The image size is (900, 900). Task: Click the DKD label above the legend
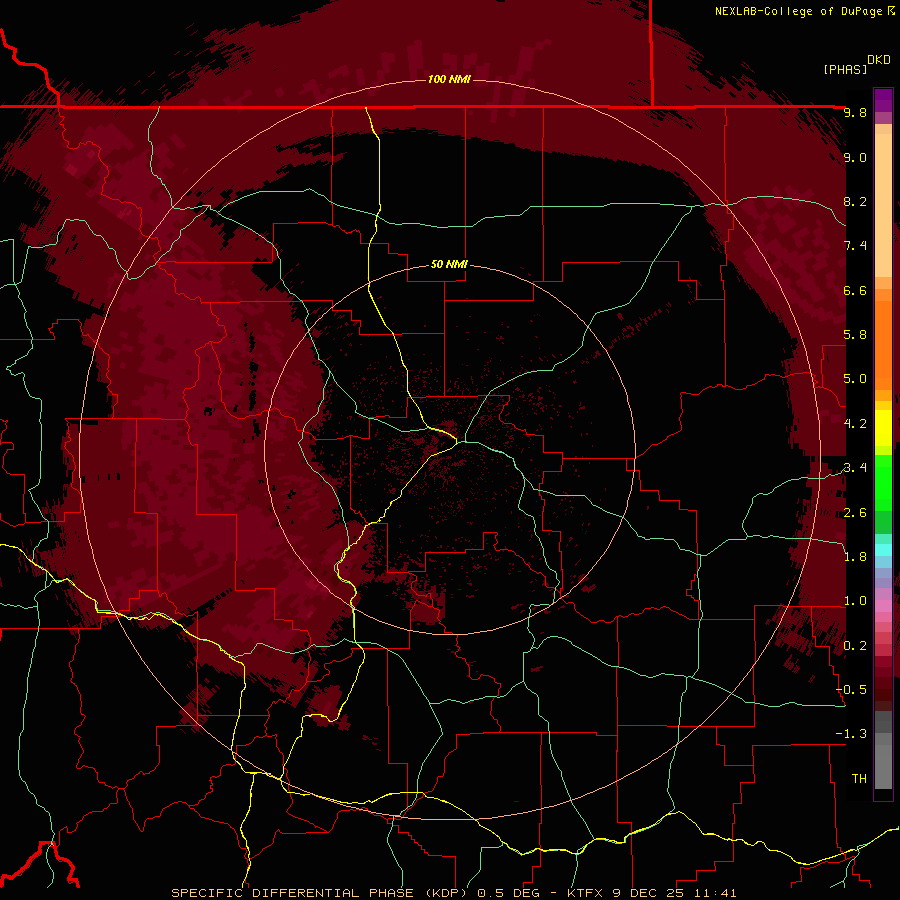point(879,60)
